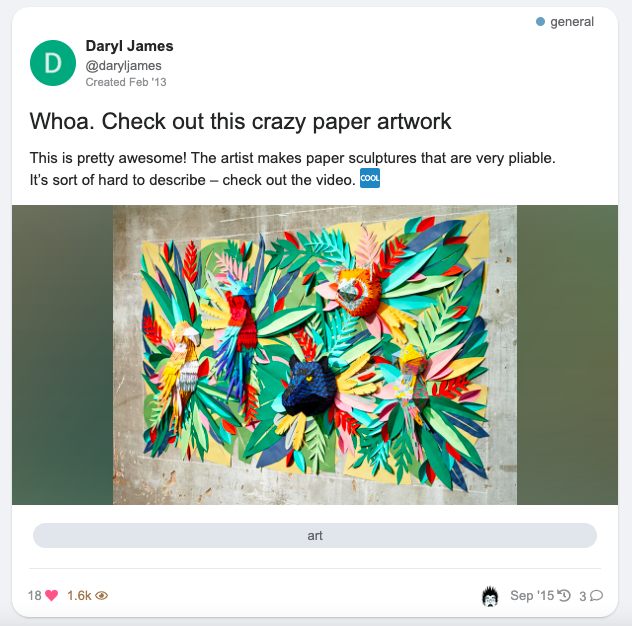The width and height of the screenshot is (632, 626).
Task: Open the speech bubble replies icon
Action: pyautogui.click(x=597, y=595)
